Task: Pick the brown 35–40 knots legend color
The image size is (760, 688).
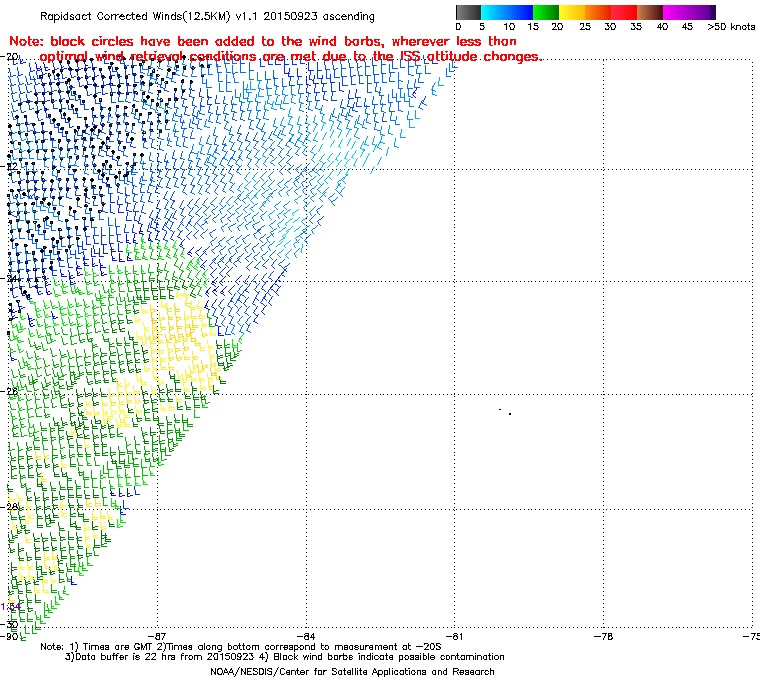Action: pos(650,12)
